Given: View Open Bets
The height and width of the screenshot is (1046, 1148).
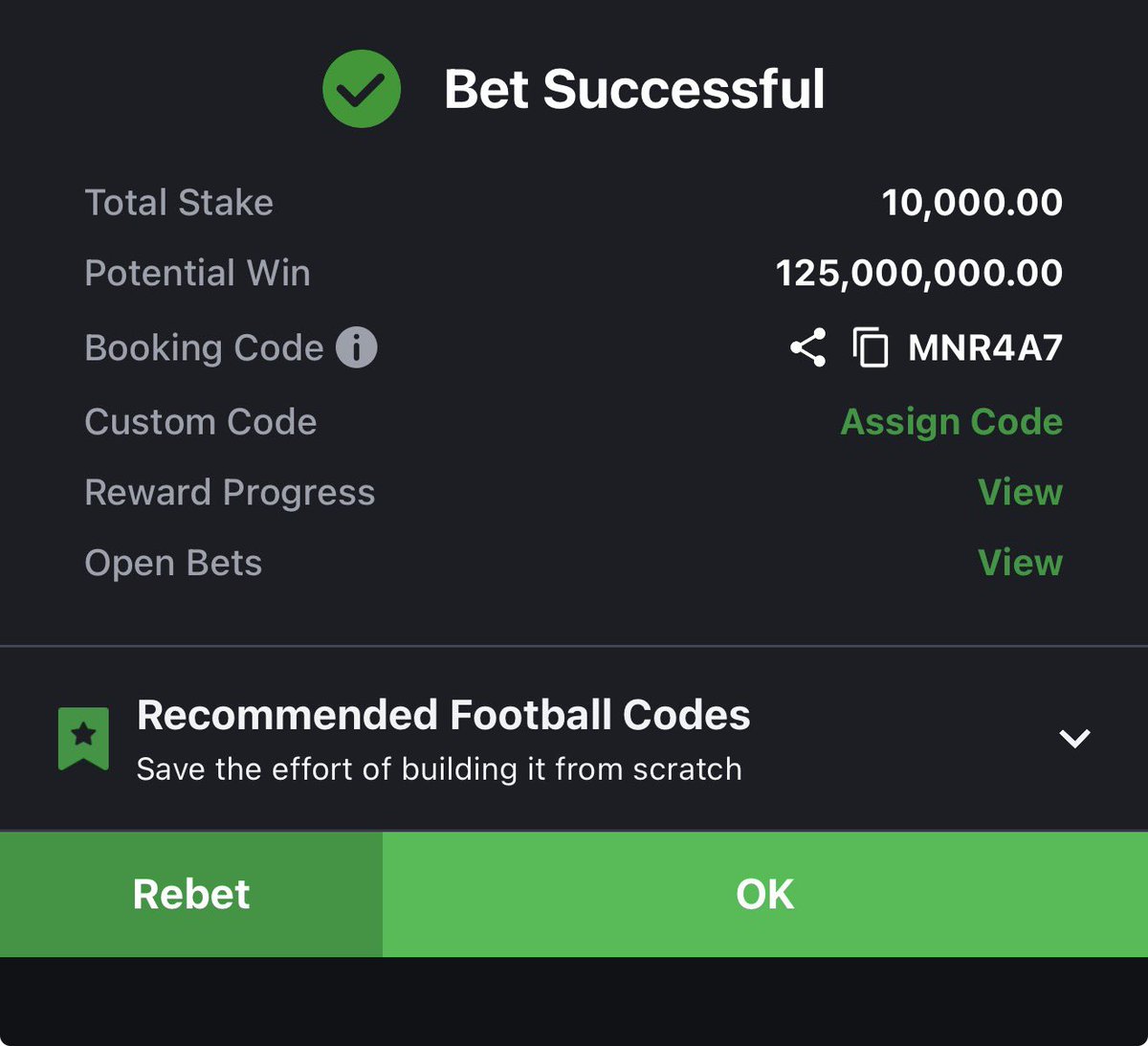Looking at the screenshot, I should tap(1020, 563).
